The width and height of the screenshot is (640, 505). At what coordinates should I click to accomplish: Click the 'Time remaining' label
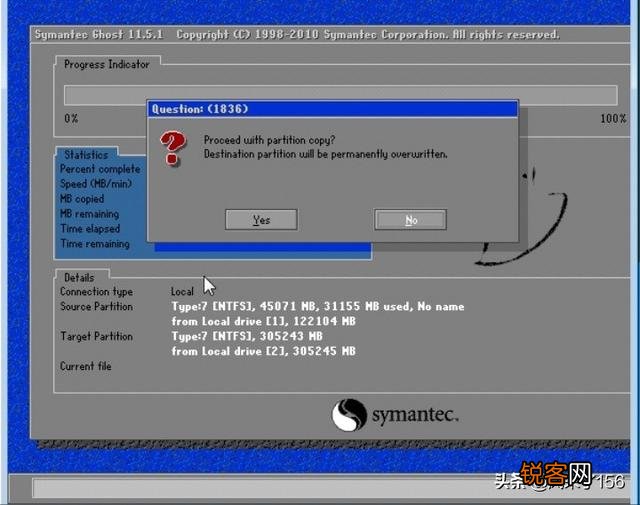(x=95, y=244)
